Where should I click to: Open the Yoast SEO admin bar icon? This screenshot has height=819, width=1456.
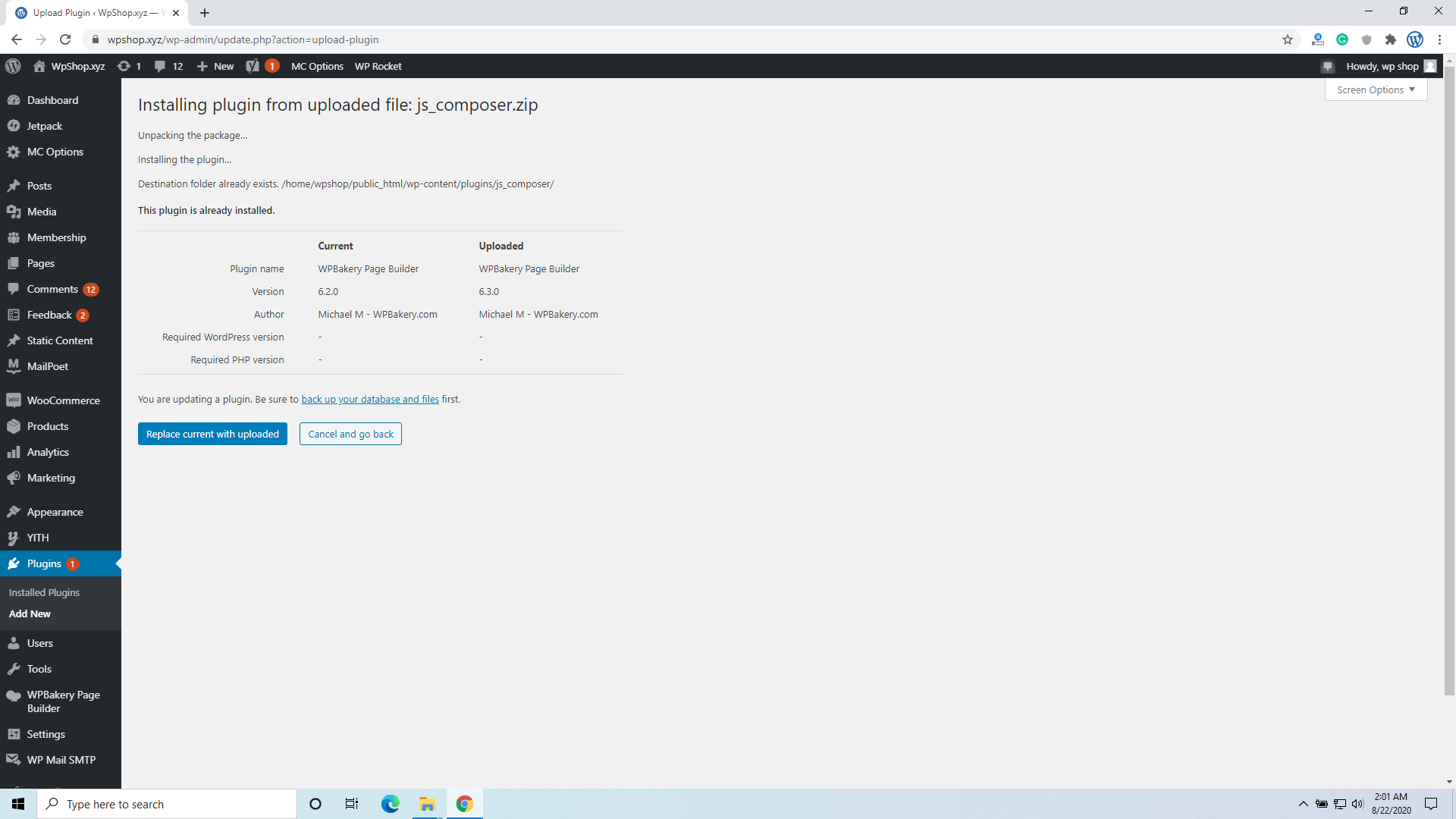click(253, 66)
